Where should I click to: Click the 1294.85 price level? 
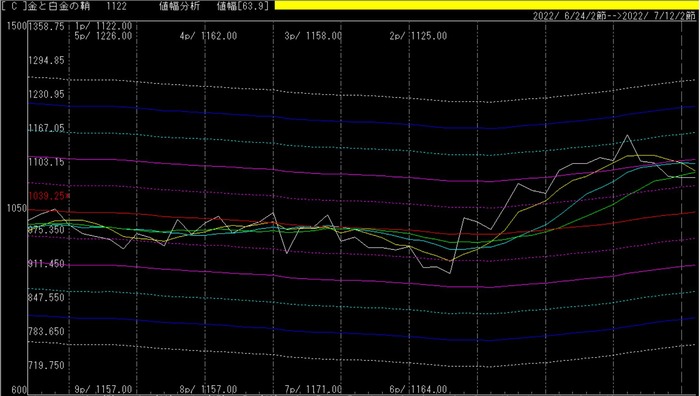(46, 60)
